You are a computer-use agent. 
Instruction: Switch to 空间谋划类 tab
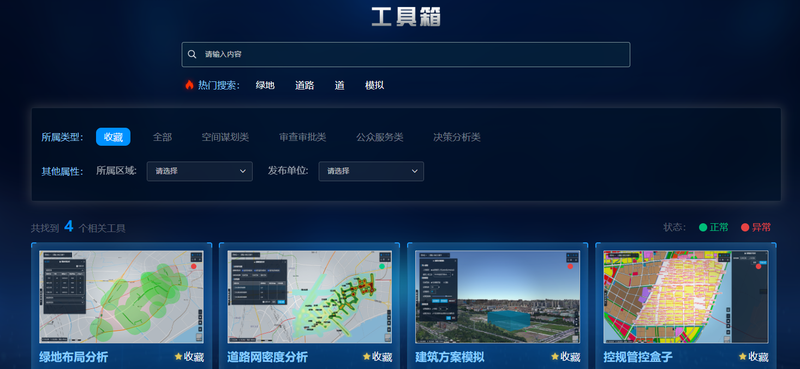(225, 137)
